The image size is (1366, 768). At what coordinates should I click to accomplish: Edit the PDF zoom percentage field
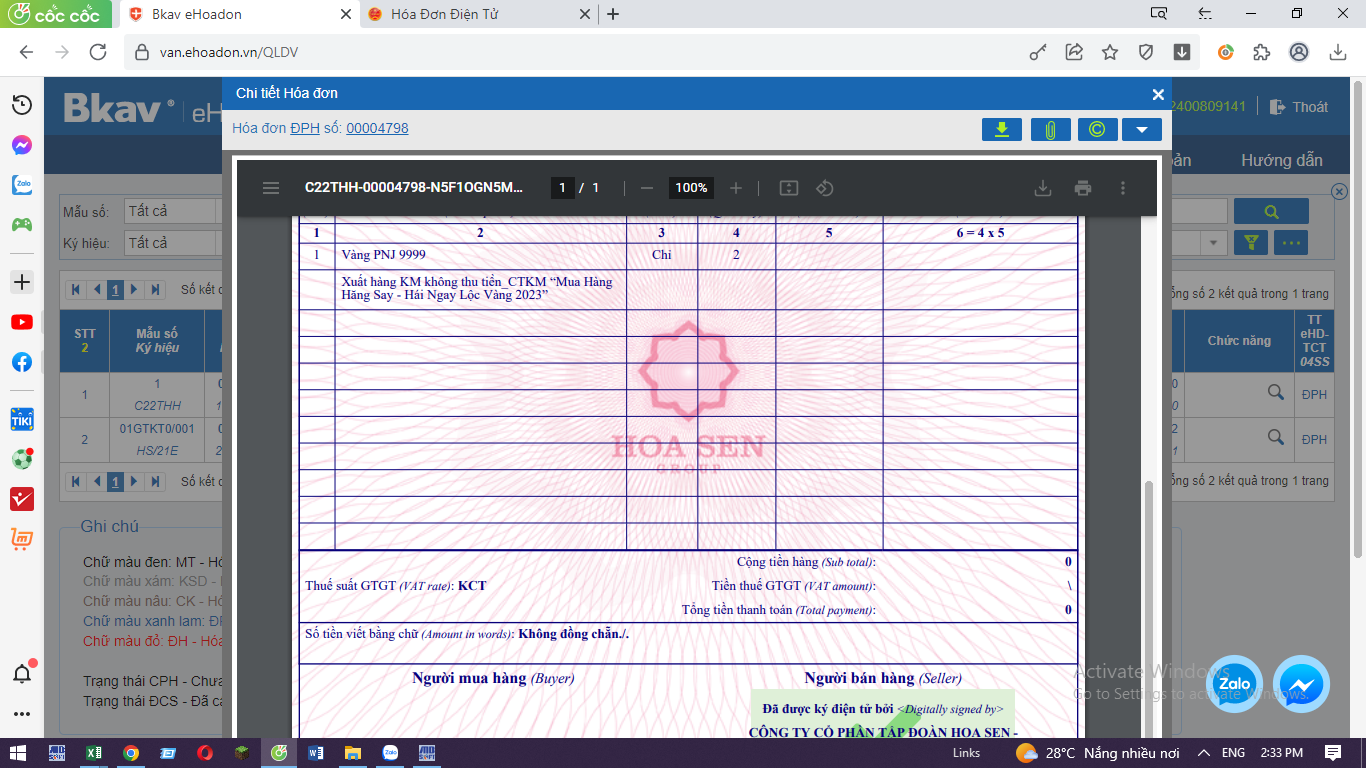[690, 188]
